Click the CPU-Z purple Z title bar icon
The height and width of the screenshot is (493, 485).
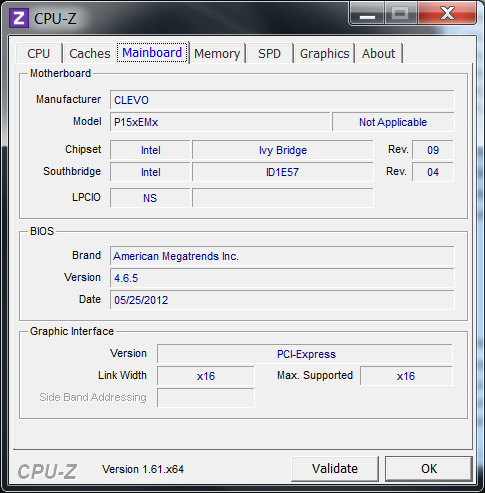click(x=19, y=18)
